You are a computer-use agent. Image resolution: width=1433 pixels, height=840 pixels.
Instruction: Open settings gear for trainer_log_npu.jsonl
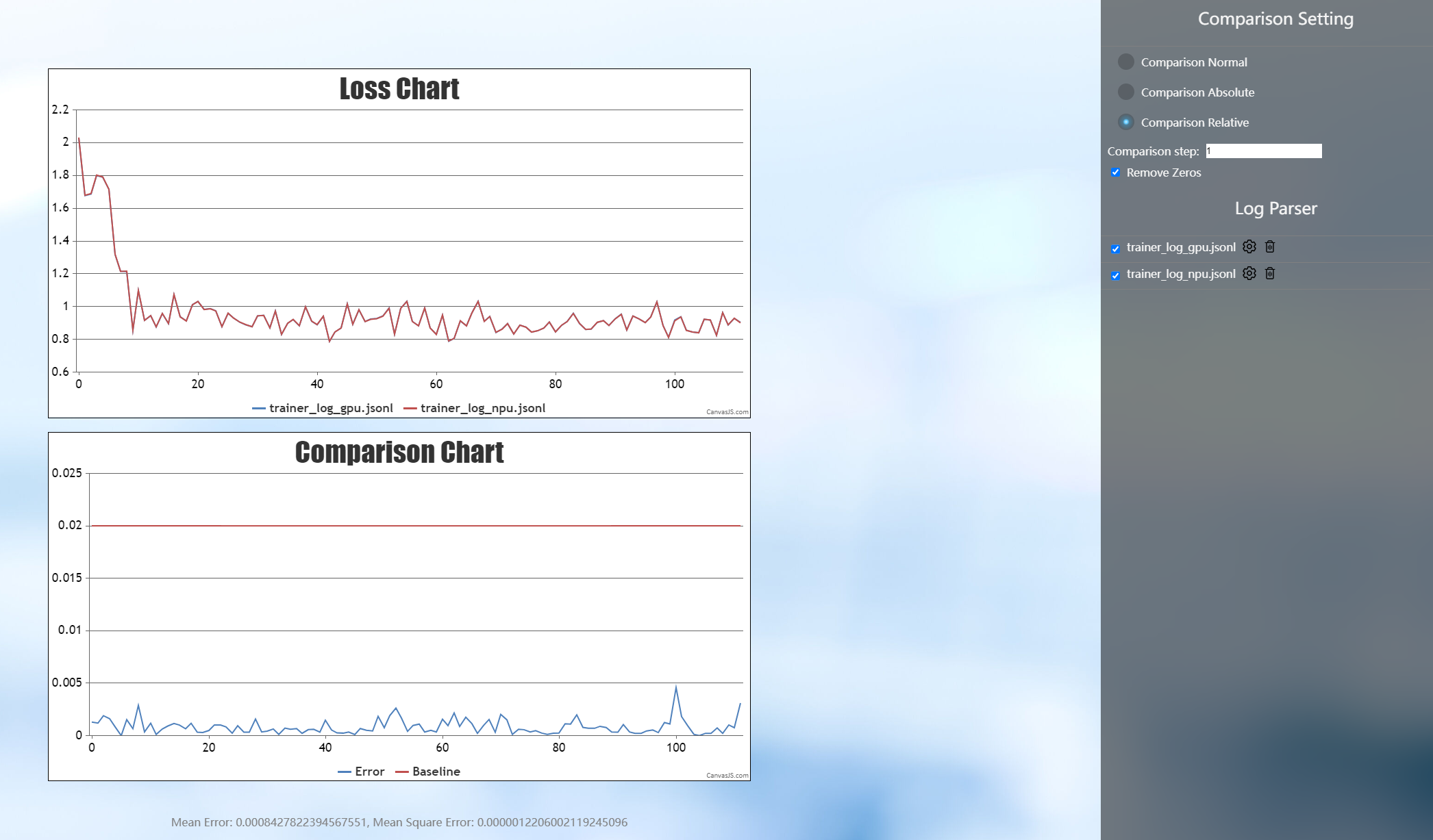[x=1249, y=273]
